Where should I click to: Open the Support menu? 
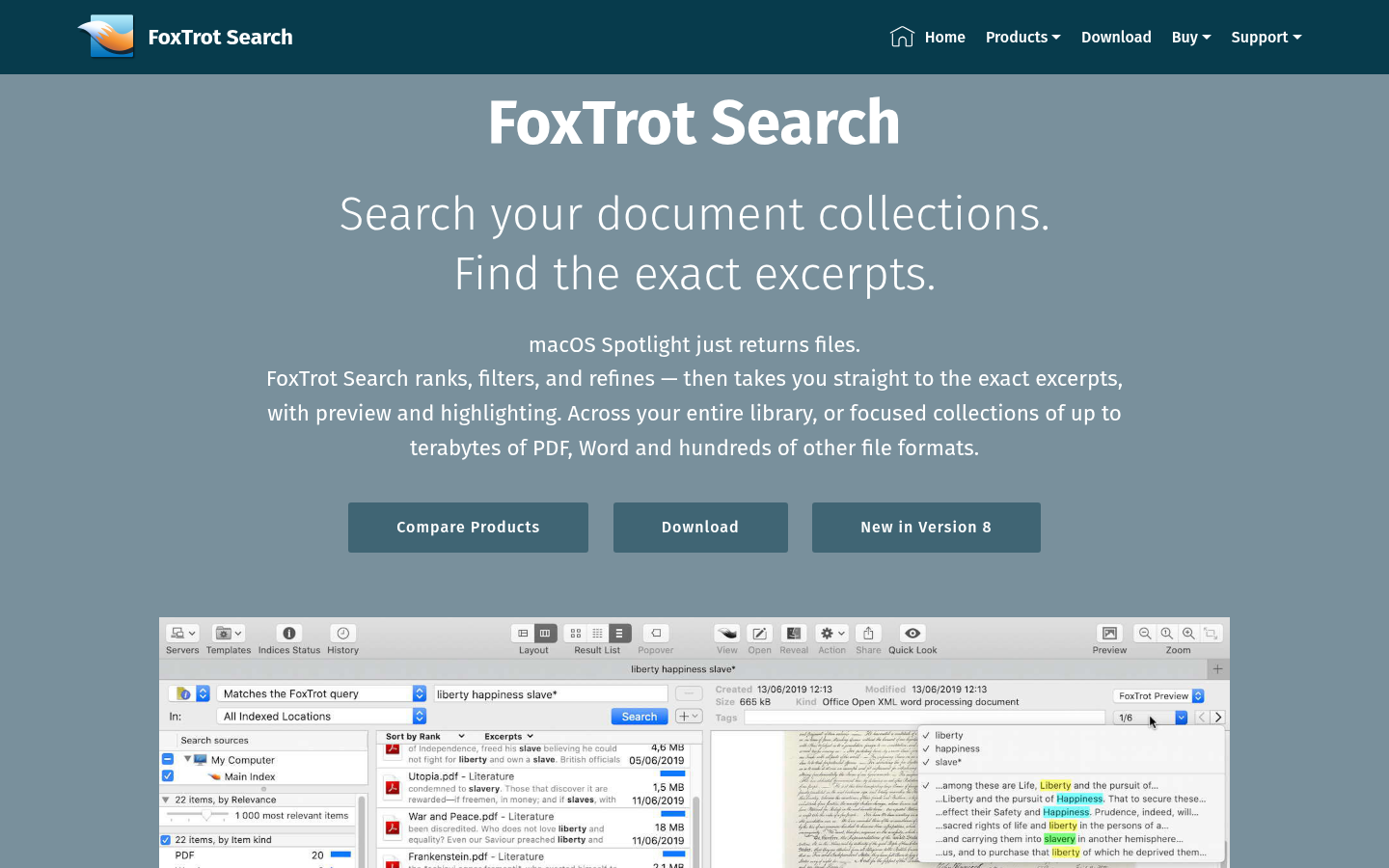pos(1266,37)
